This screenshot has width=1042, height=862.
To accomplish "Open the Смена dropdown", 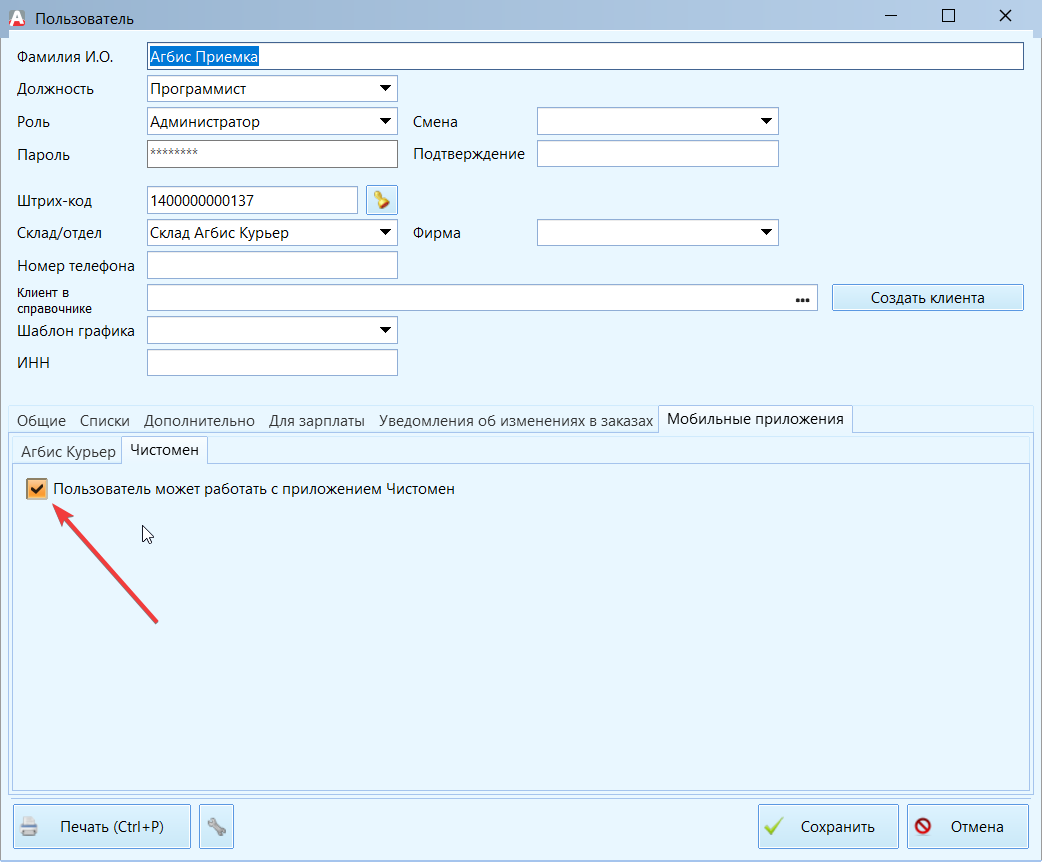I will tap(766, 121).
